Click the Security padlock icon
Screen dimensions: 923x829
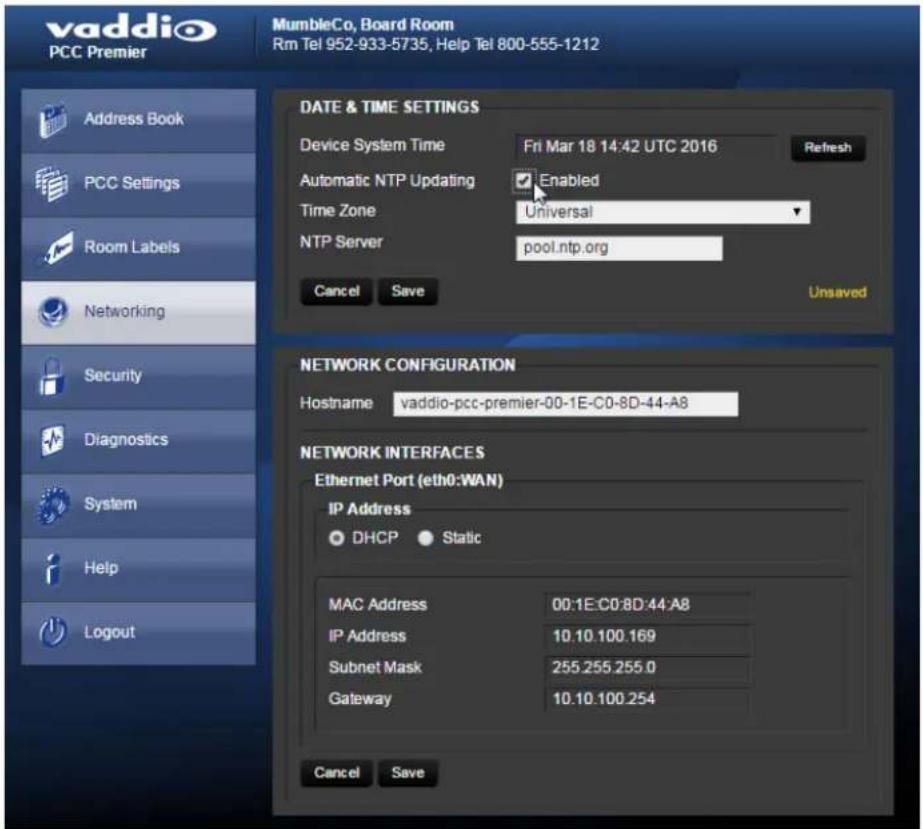click(52, 375)
